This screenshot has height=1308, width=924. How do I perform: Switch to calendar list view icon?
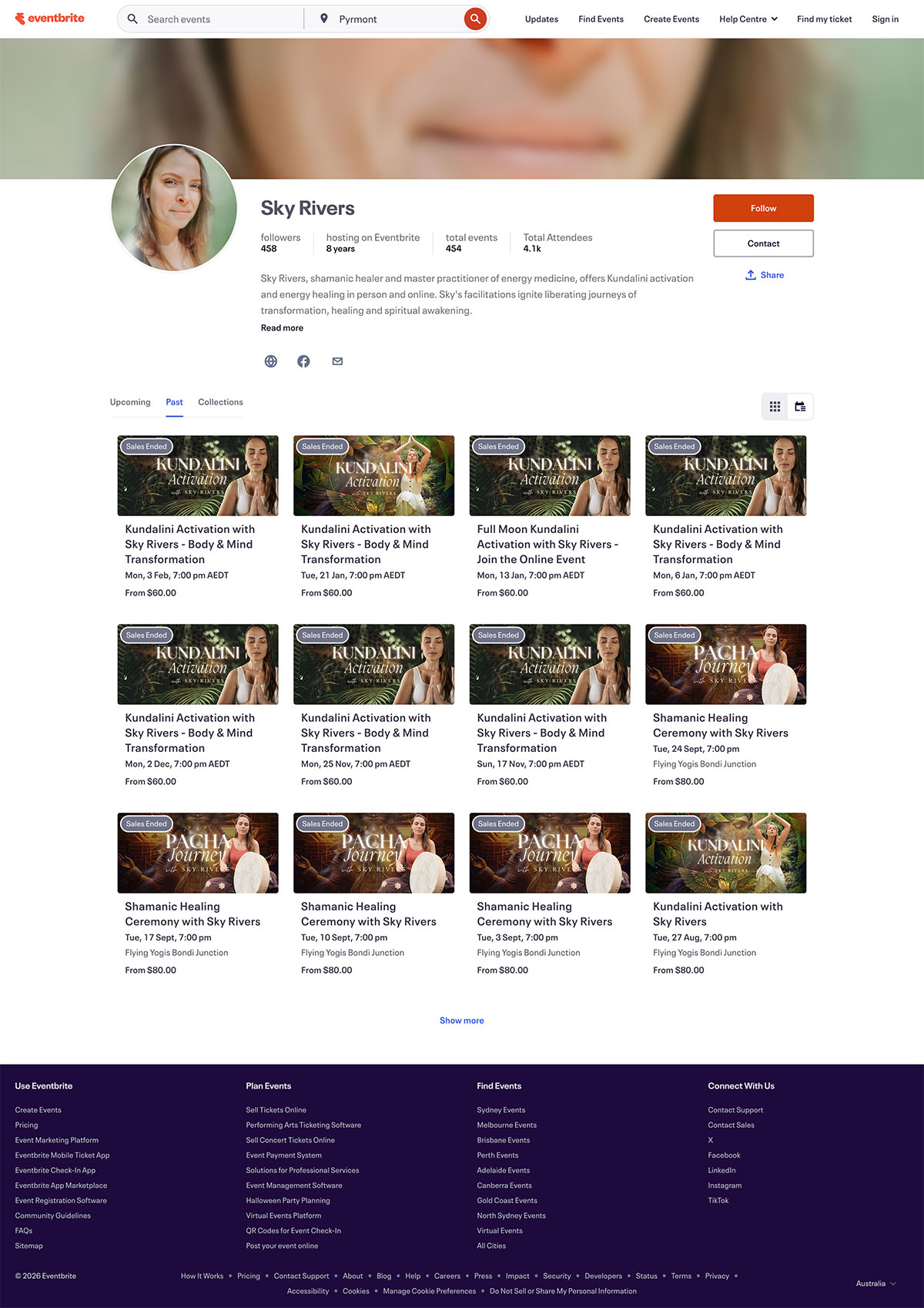pos(801,407)
